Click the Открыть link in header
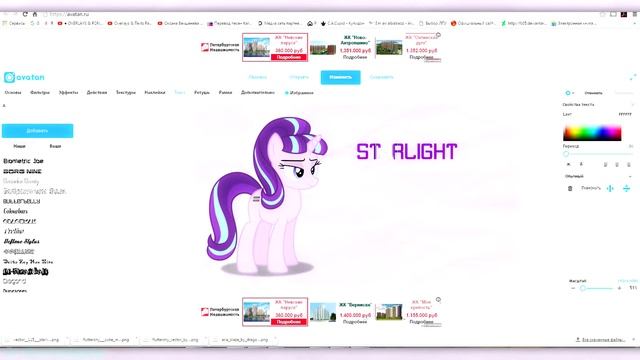Image resolution: width=640 pixels, height=360 pixels. [x=299, y=77]
